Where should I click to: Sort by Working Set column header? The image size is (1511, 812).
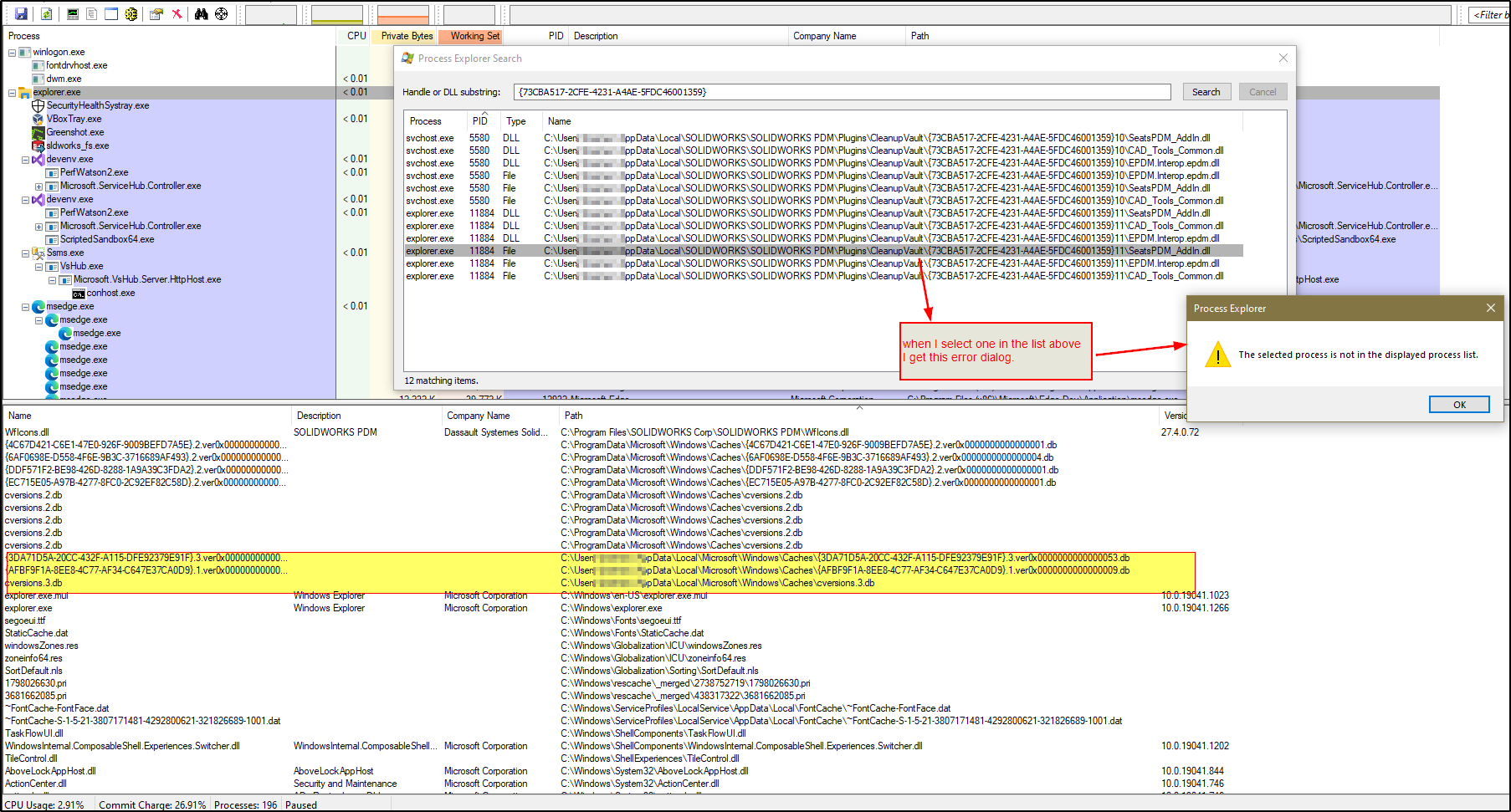point(470,36)
